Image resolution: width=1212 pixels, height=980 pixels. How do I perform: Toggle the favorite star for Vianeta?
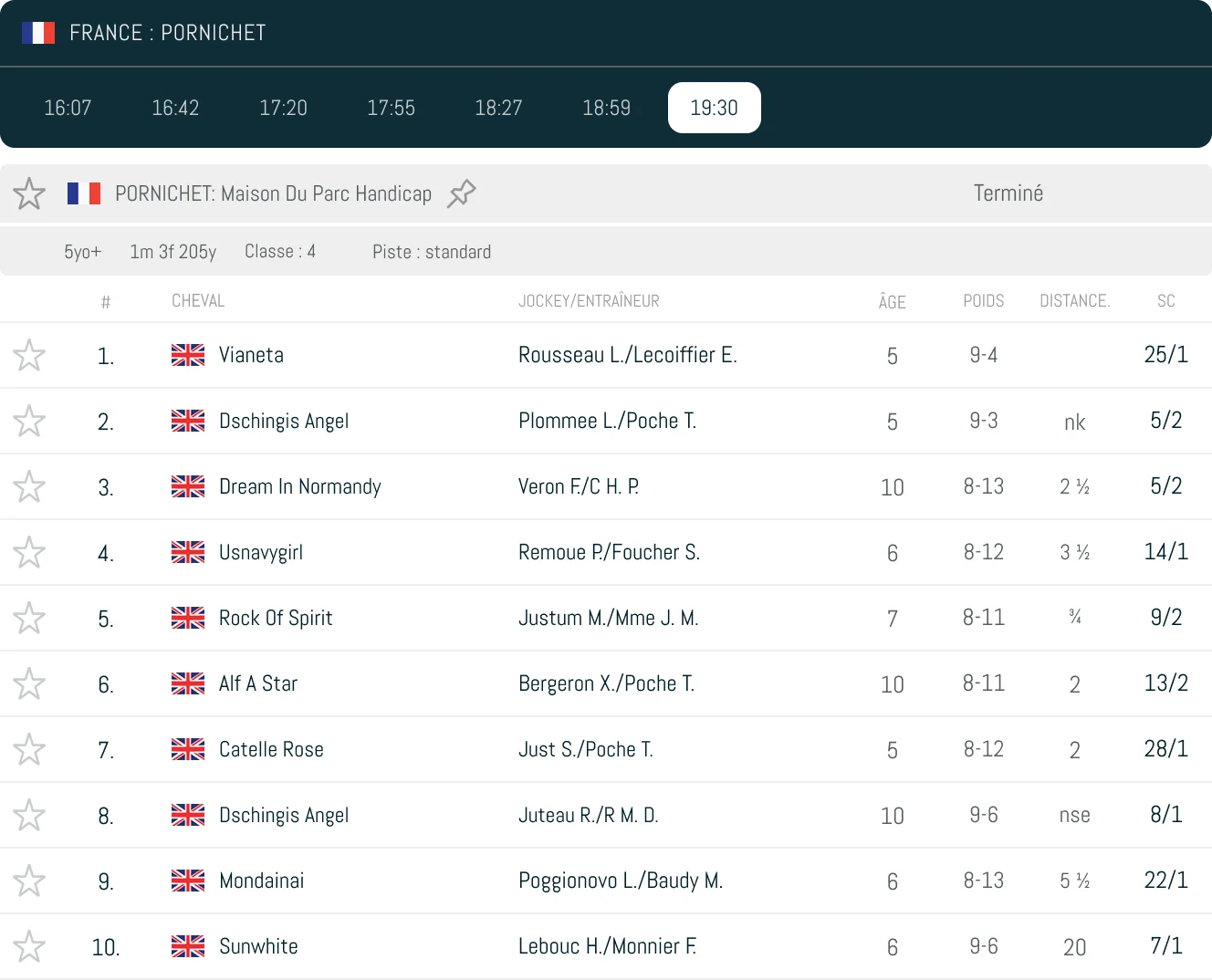(29, 355)
